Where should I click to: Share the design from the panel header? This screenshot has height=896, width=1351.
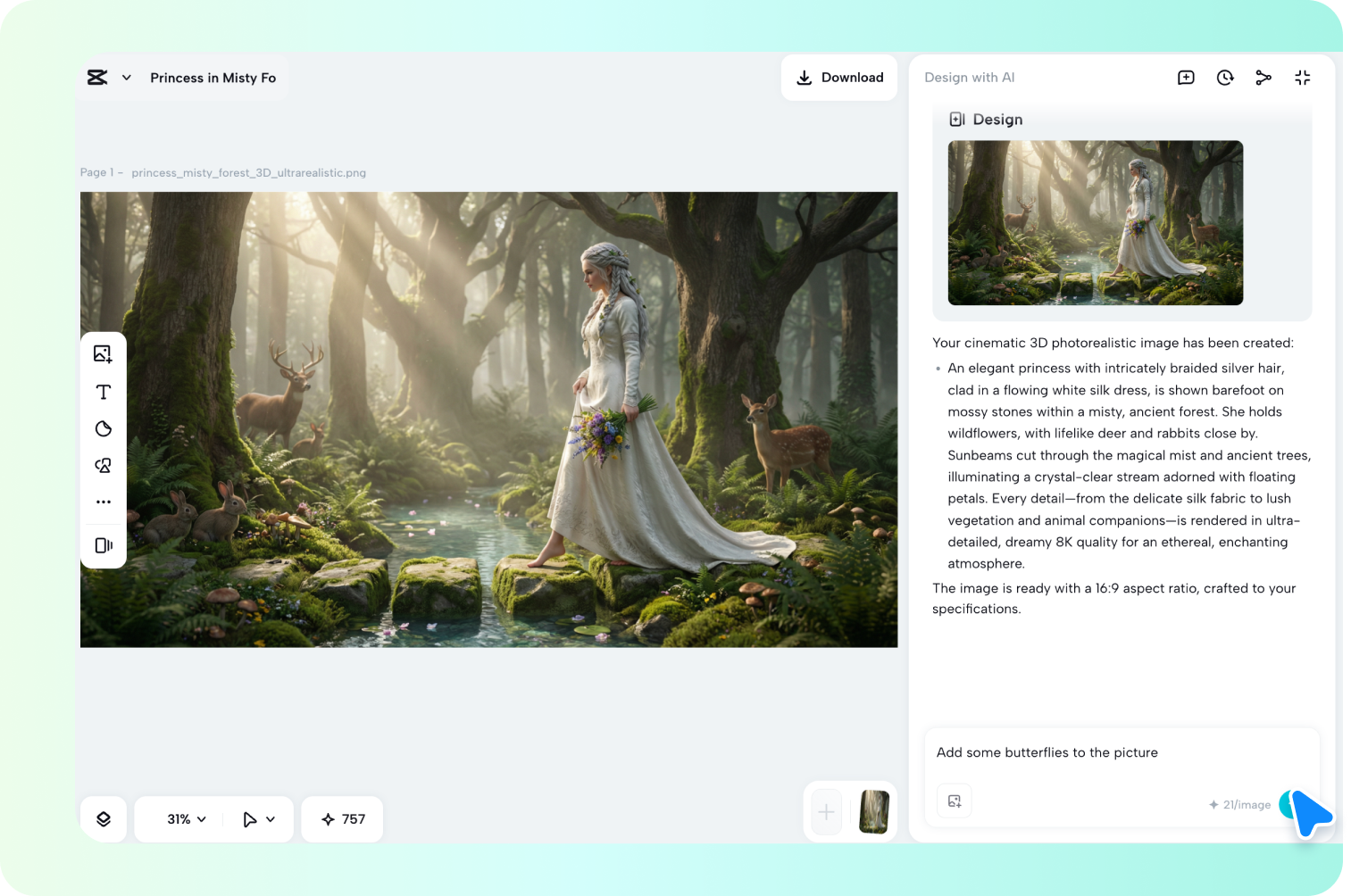(1263, 78)
